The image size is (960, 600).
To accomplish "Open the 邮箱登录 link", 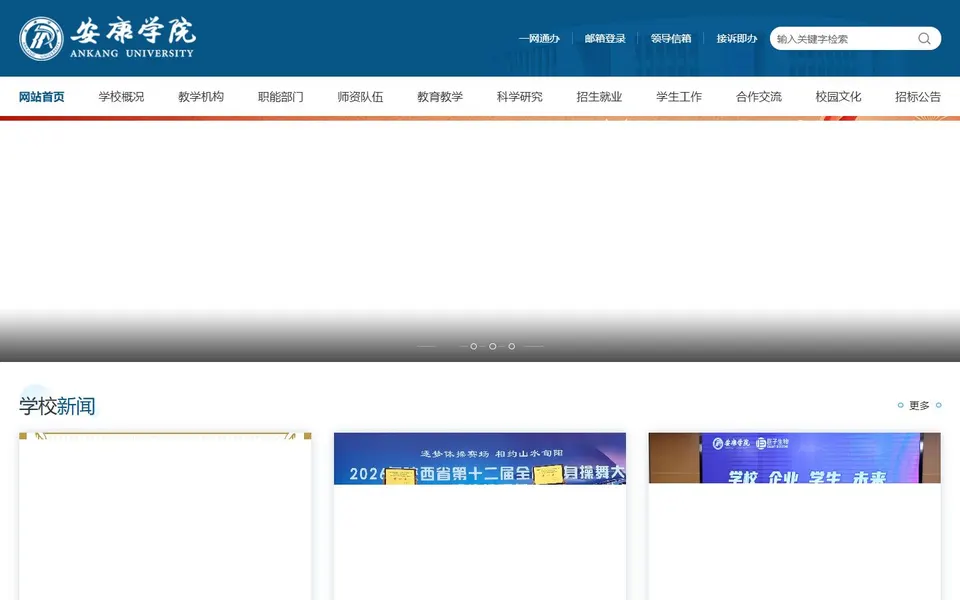I will (605, 39).
